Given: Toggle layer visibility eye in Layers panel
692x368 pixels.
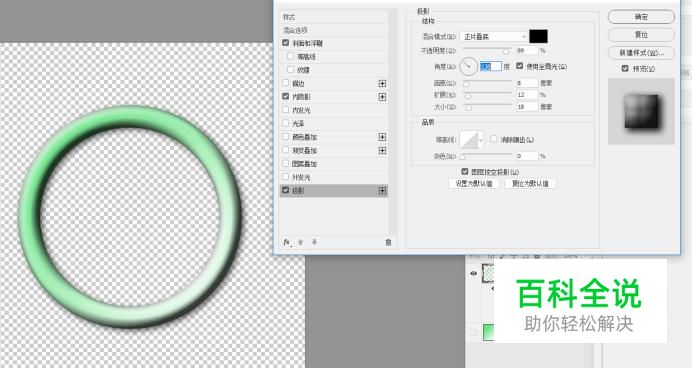Looking at the screenshot, I should [474, 274].
